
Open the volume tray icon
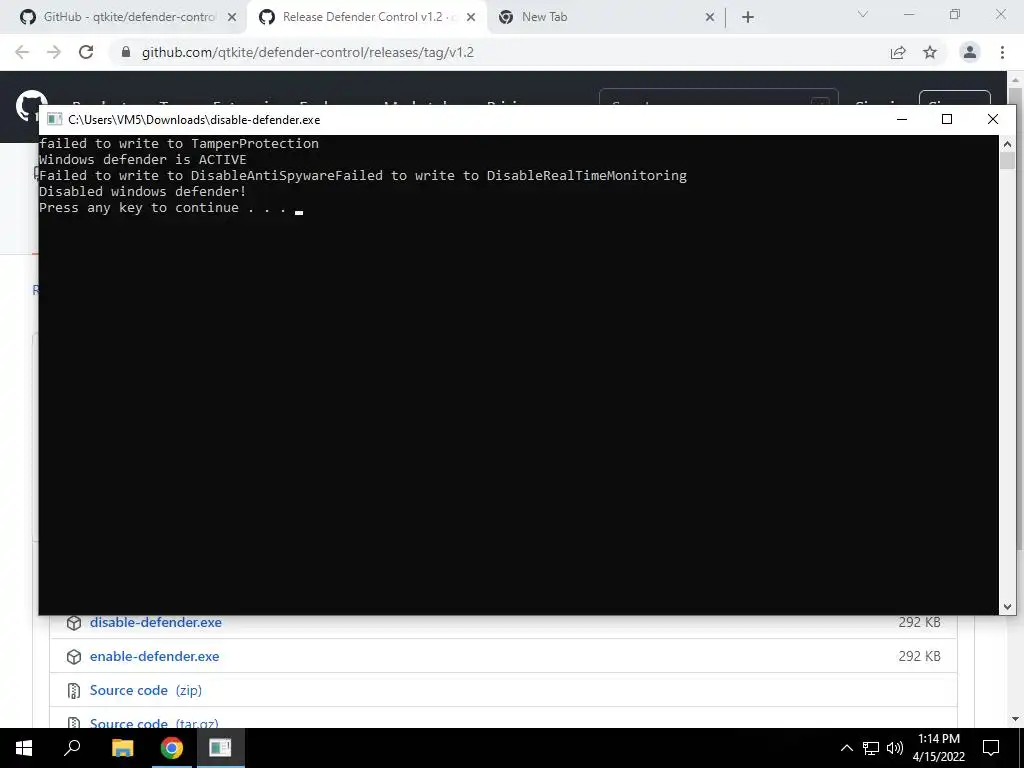(895, 748)
